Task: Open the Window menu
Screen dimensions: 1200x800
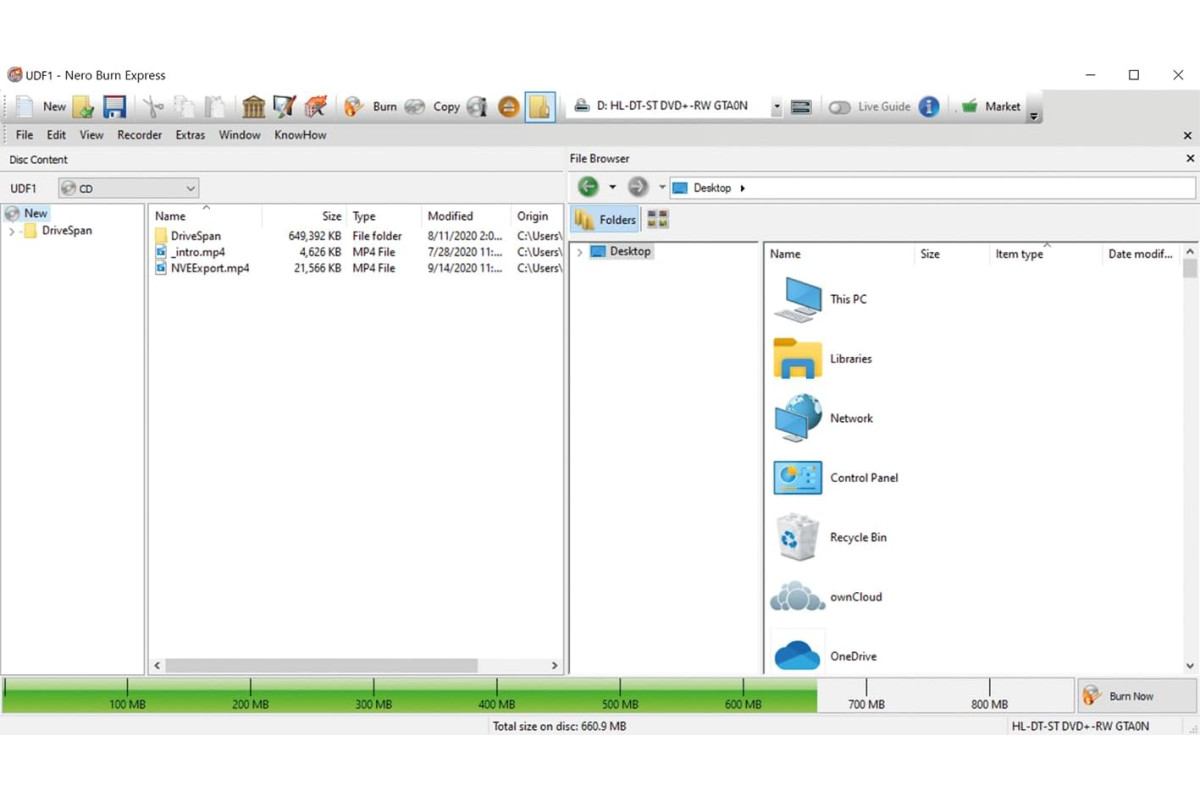Action: (x=240, y=135)
